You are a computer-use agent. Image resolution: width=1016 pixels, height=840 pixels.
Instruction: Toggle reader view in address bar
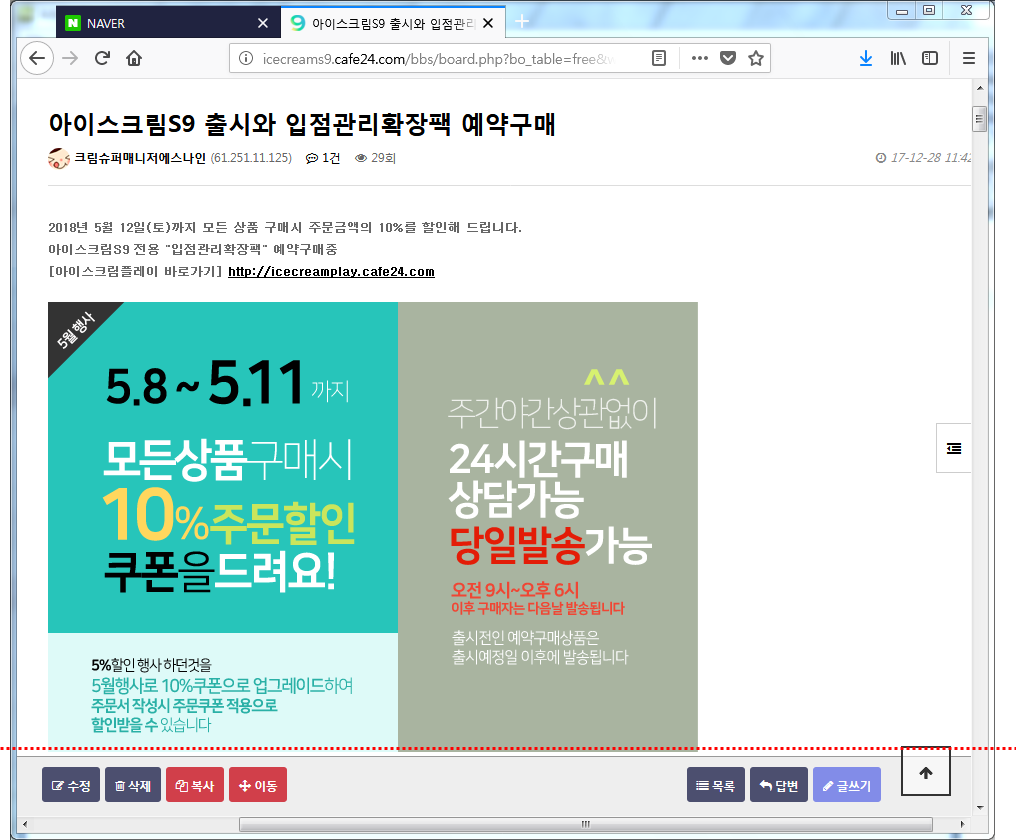659,58
